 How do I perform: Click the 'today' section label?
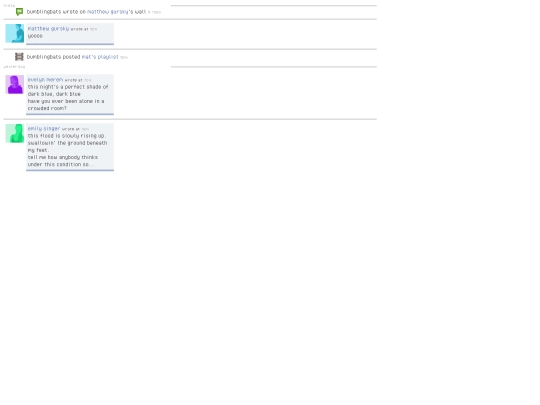click(x=9, y=6)
